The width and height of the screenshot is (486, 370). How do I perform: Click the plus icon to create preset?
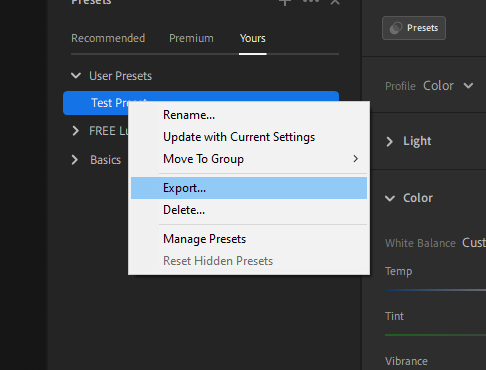click(285, 2)
